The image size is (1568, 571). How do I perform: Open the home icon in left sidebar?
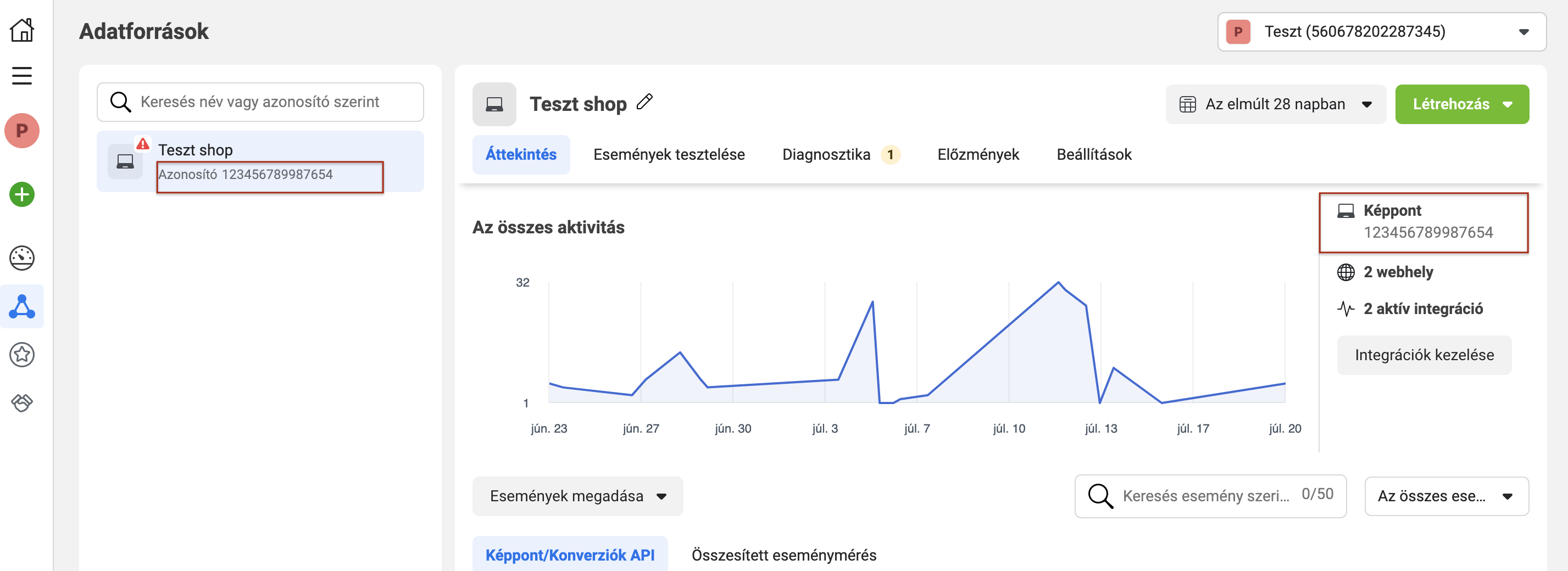tap(22, 30)
